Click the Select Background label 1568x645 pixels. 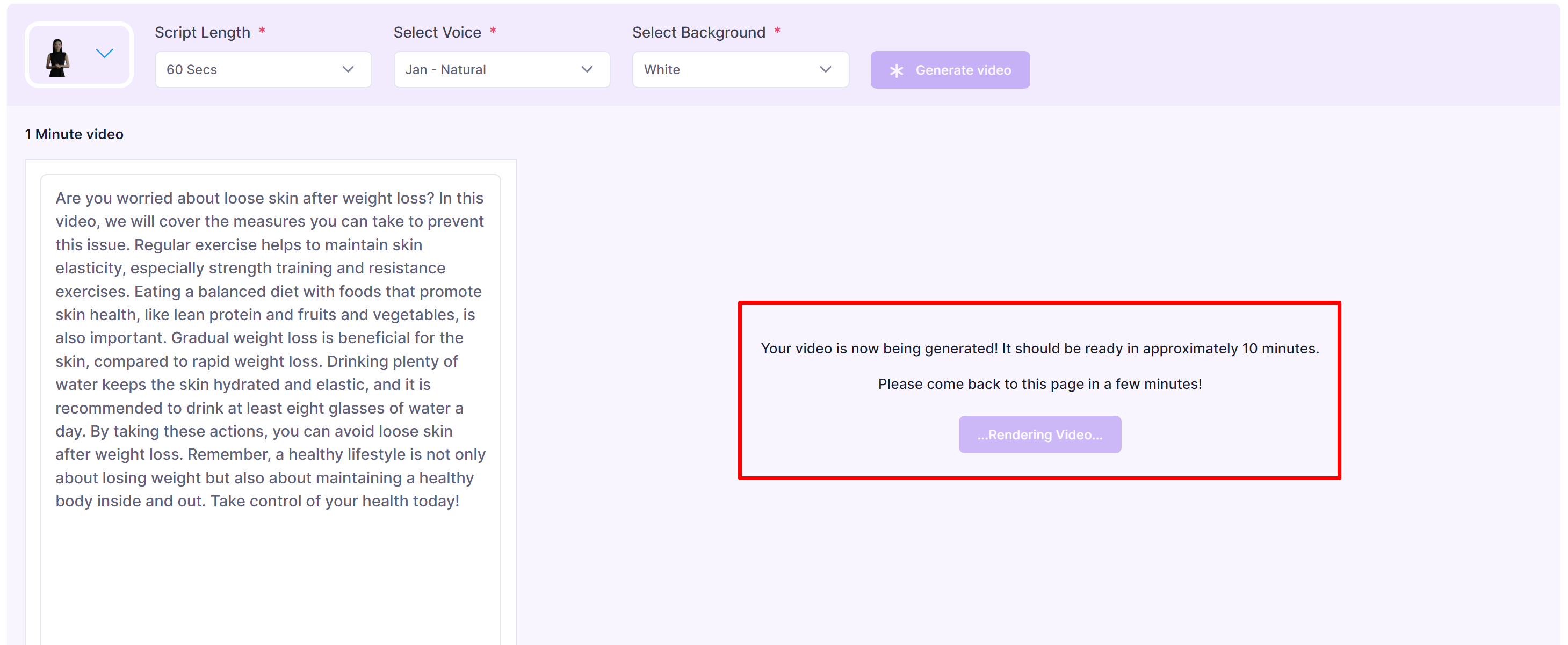click(x=699, y=32)
